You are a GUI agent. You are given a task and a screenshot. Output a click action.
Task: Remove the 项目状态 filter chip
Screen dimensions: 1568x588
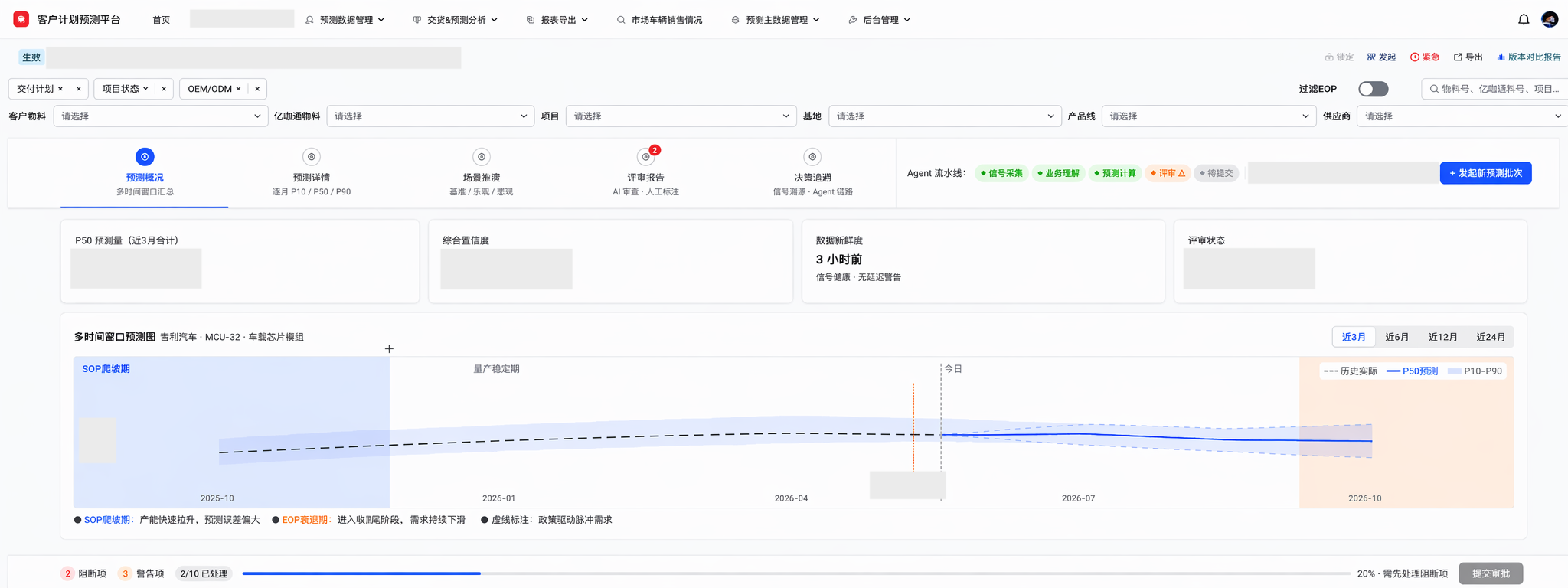click(x=164, y=89)
